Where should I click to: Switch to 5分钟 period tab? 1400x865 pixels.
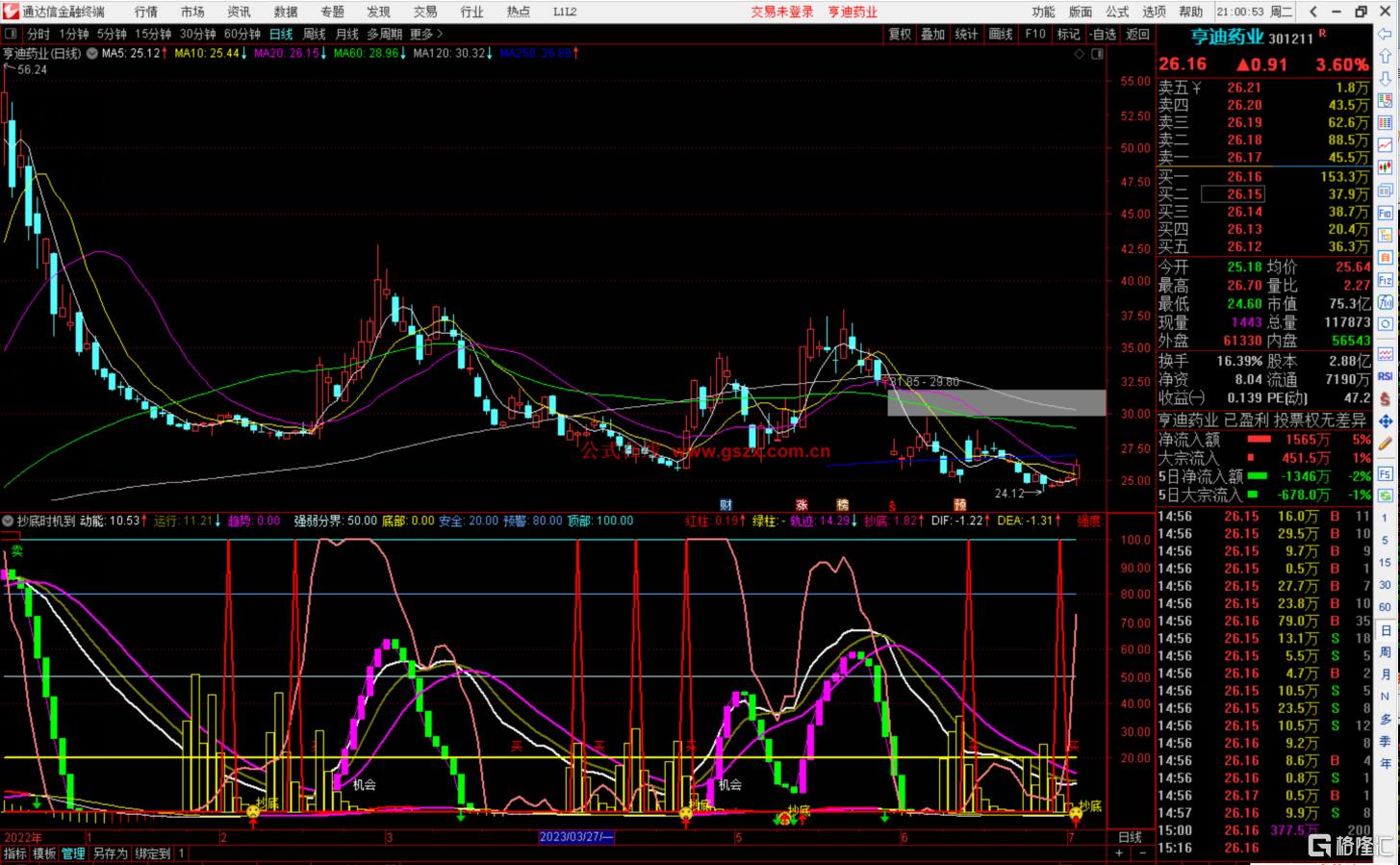pyautogui.click(x=112, y=34)
